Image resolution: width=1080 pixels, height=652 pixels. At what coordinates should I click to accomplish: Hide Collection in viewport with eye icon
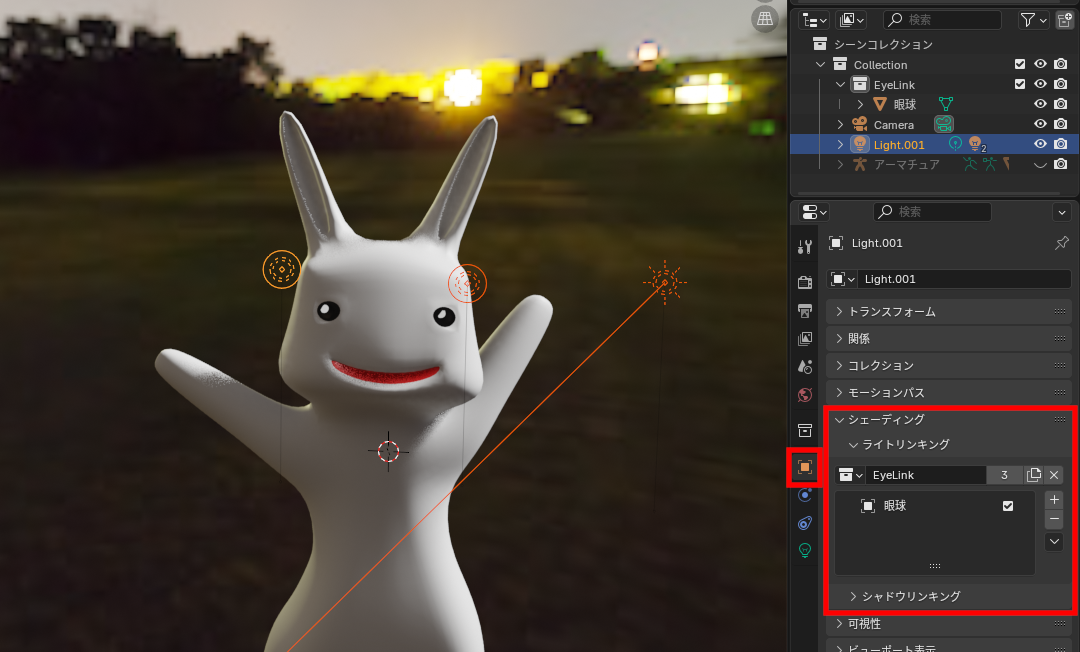pos(1040,64)
